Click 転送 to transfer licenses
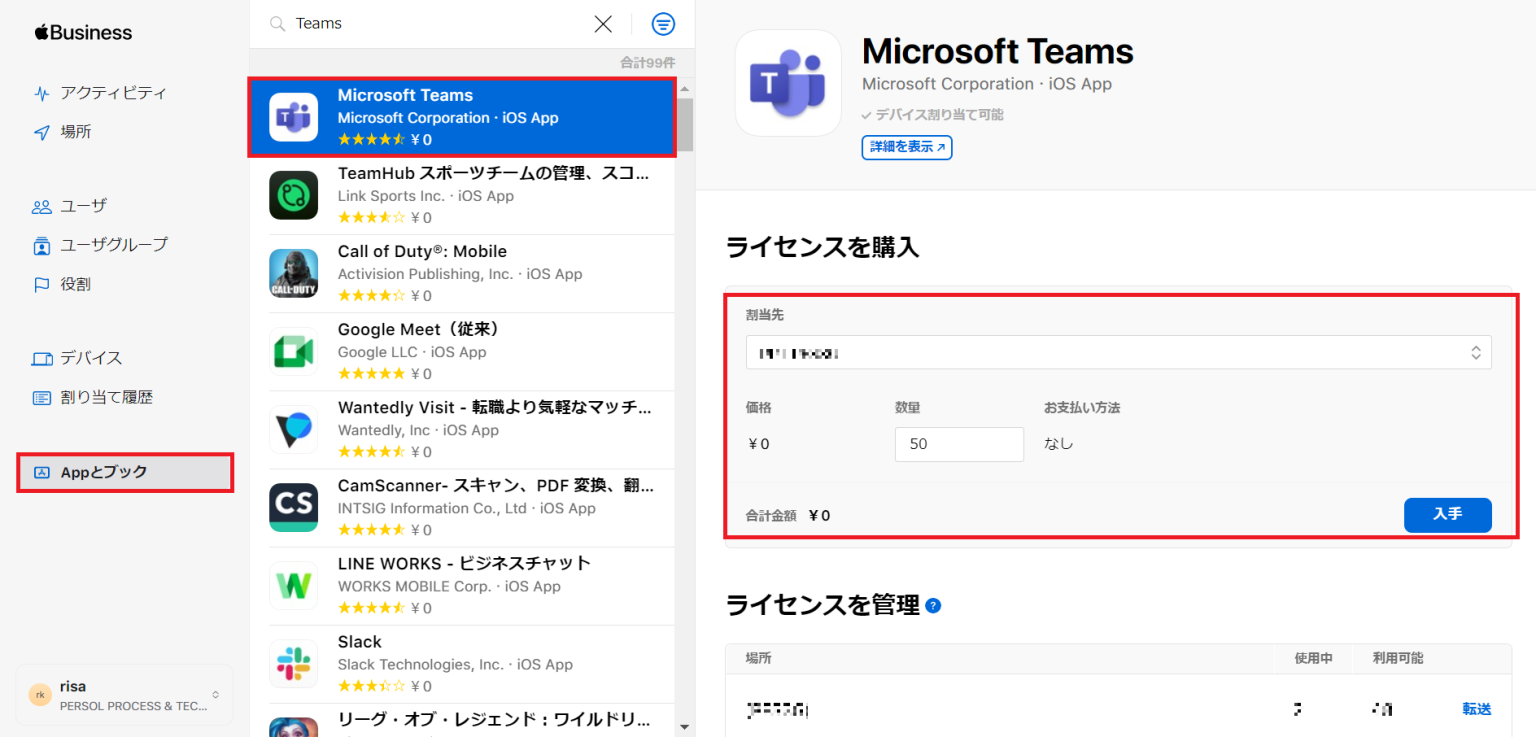The image size is (1536, 737). point(1476,708)
